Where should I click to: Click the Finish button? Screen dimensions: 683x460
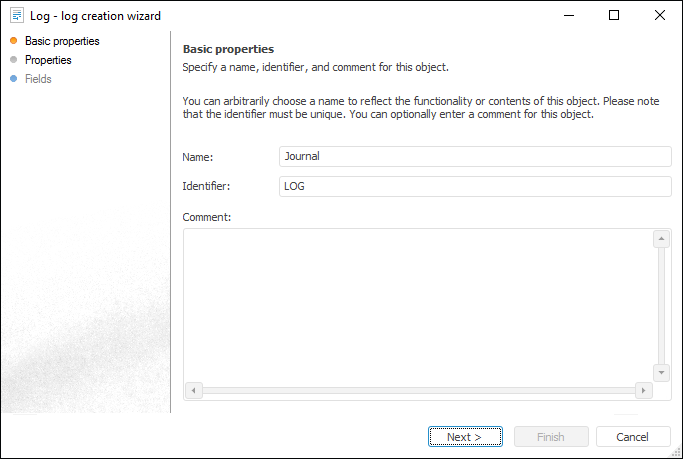point(551,437)
